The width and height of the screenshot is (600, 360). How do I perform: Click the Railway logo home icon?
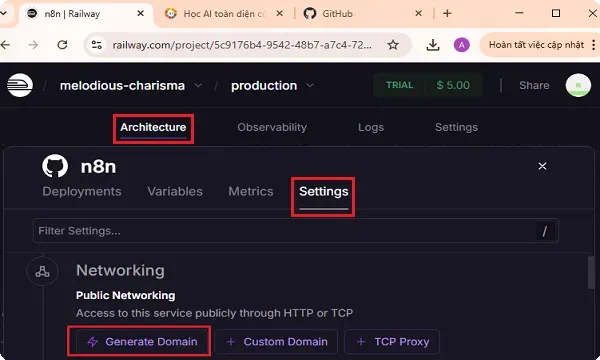coord(20,85)
